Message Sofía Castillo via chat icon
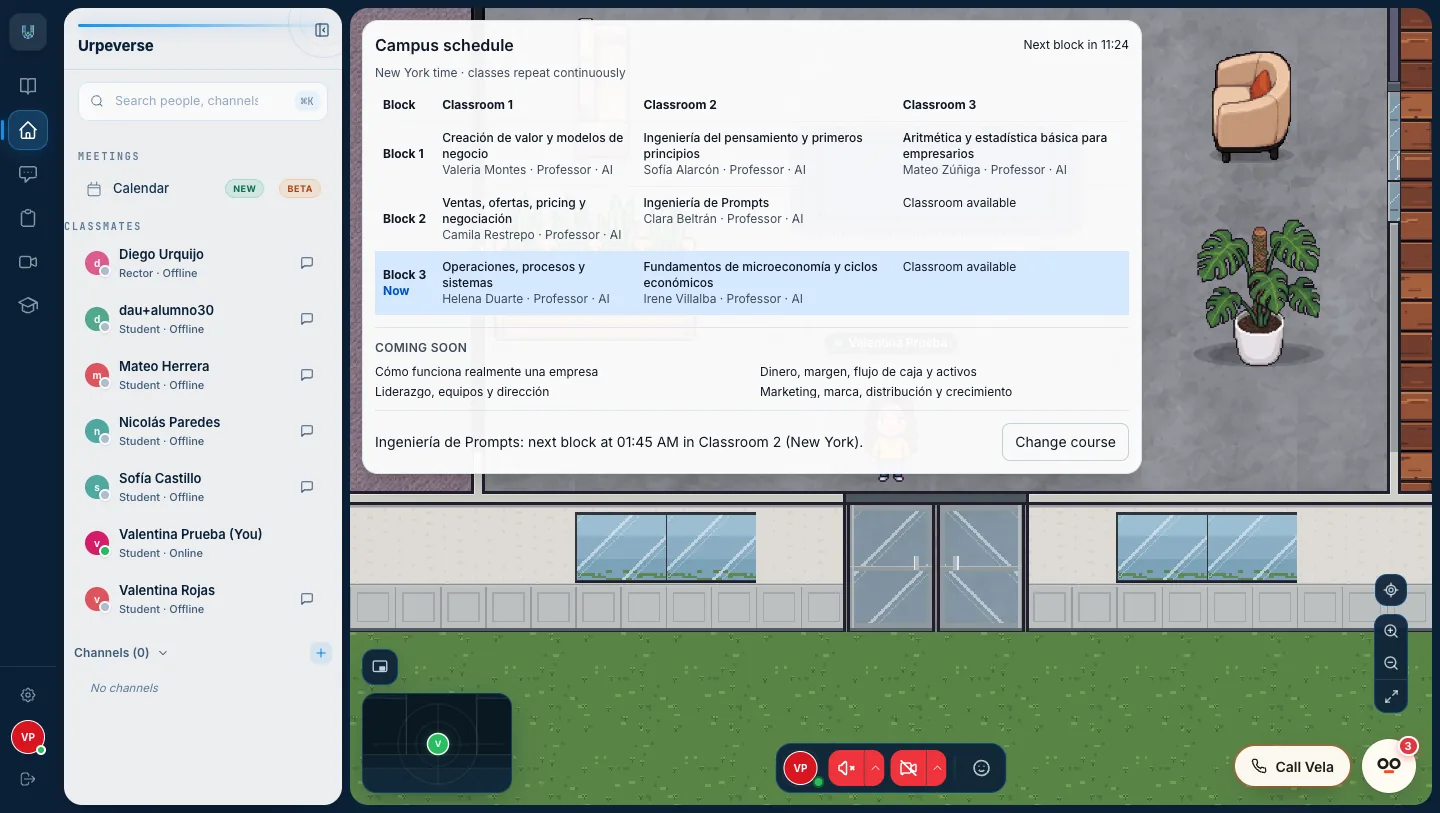Viewport: 1440px width, 813px height. coord(307,487)
